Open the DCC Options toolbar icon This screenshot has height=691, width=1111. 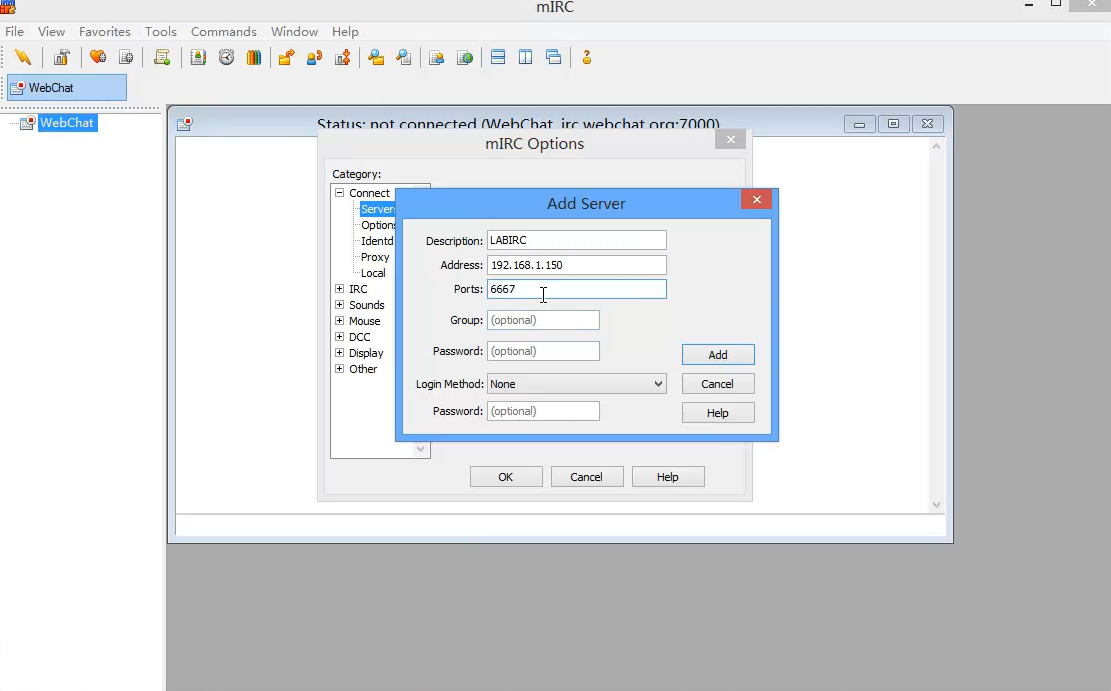(343, 57)
